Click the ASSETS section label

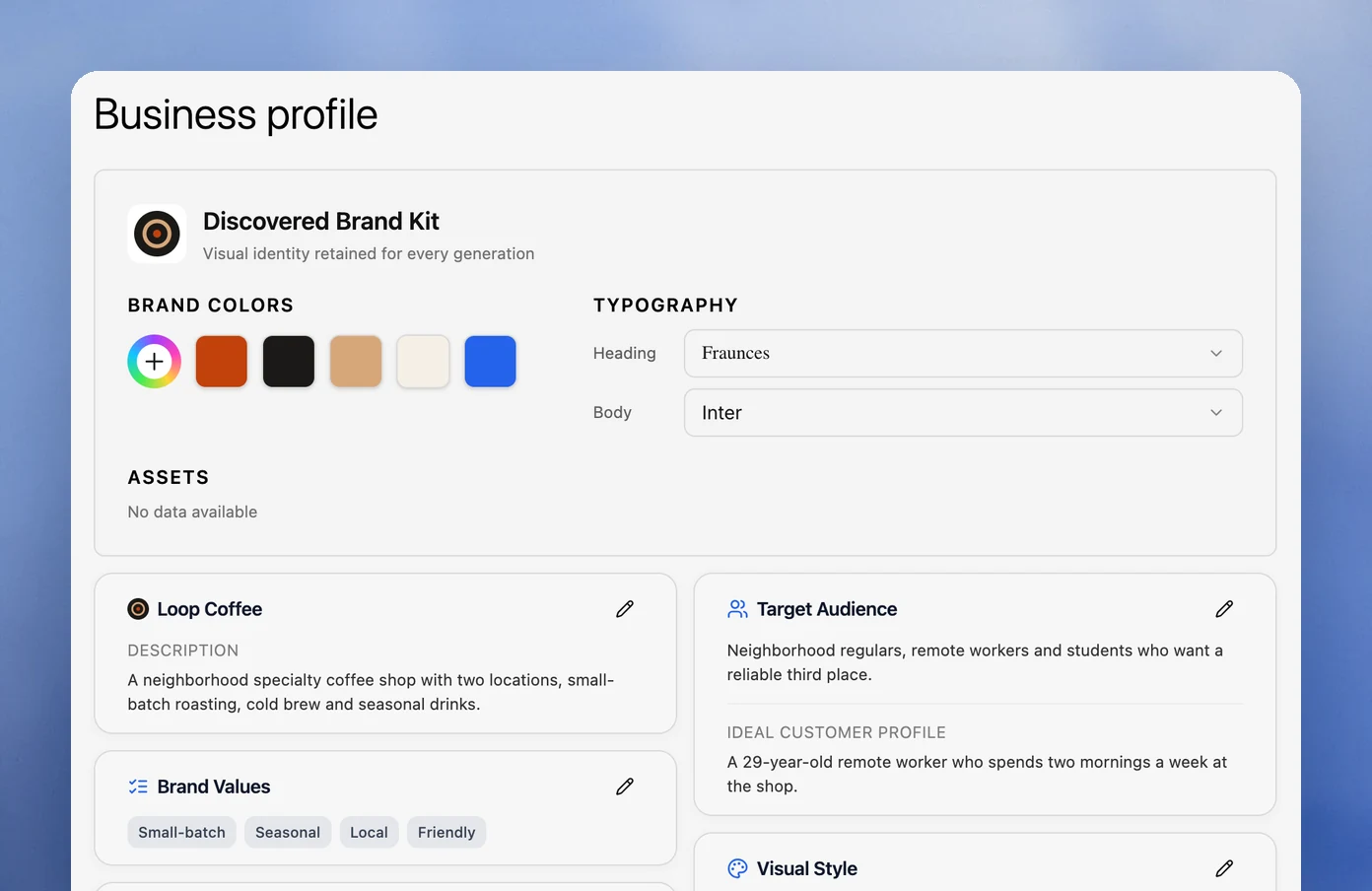169,478
